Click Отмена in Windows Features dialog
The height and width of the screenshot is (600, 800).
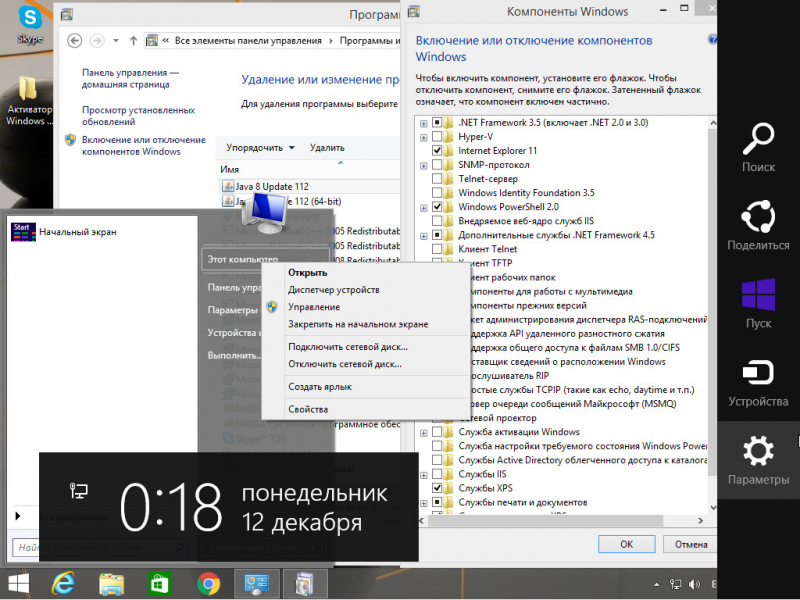click(x=691, y=544)
